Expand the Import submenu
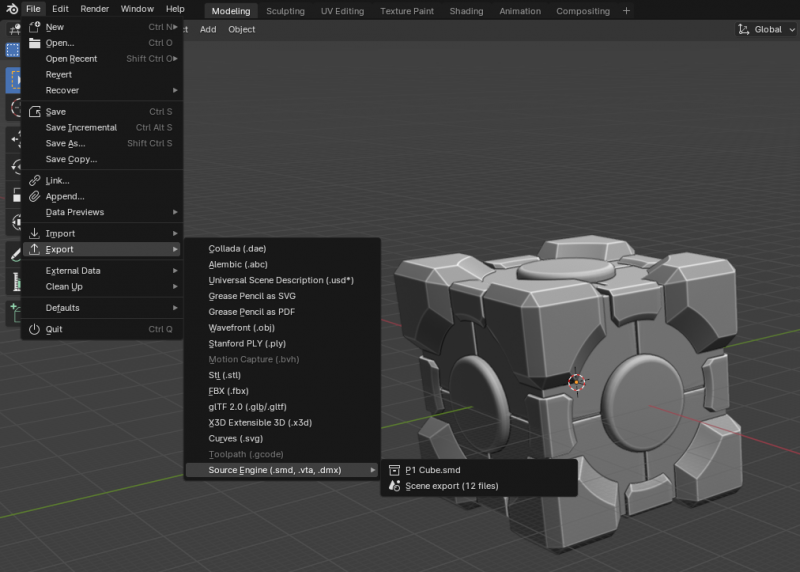This screenshot has width=800, height=572. 102,234
